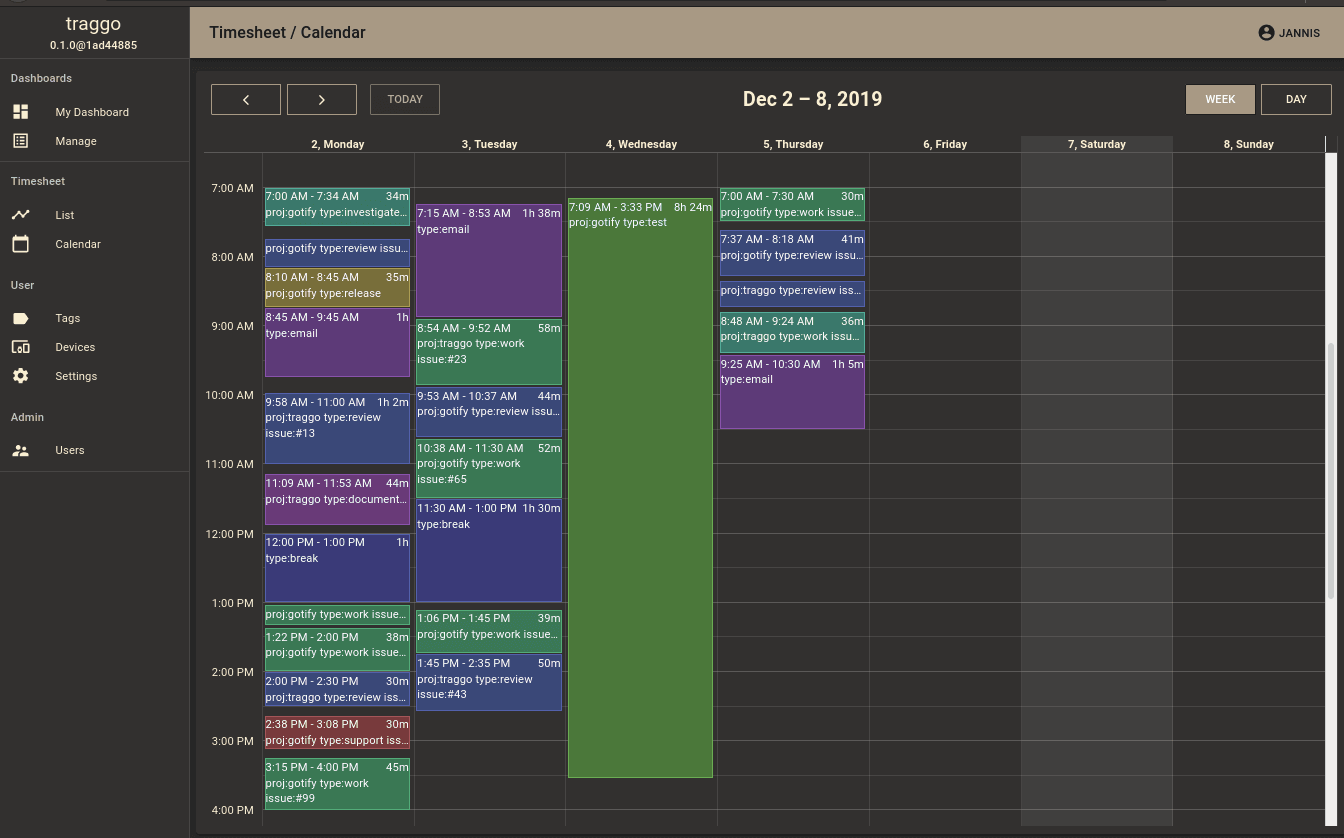Viewport: 1344px width, 838px height.
Task: Click the Devices sidebar icon
Action: click(20, 347)
